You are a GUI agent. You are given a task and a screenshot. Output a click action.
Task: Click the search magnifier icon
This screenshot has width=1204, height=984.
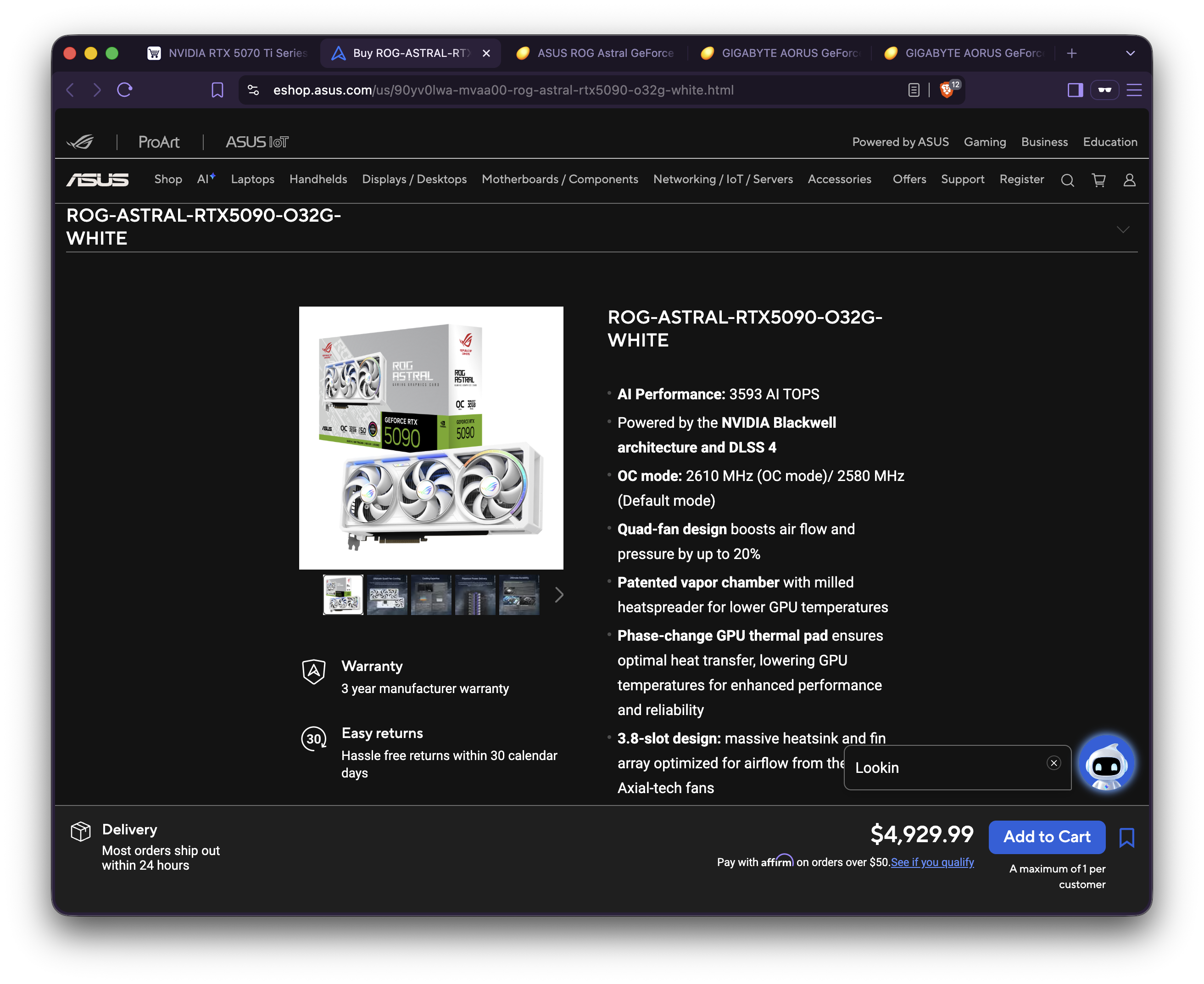(1067, 180)
